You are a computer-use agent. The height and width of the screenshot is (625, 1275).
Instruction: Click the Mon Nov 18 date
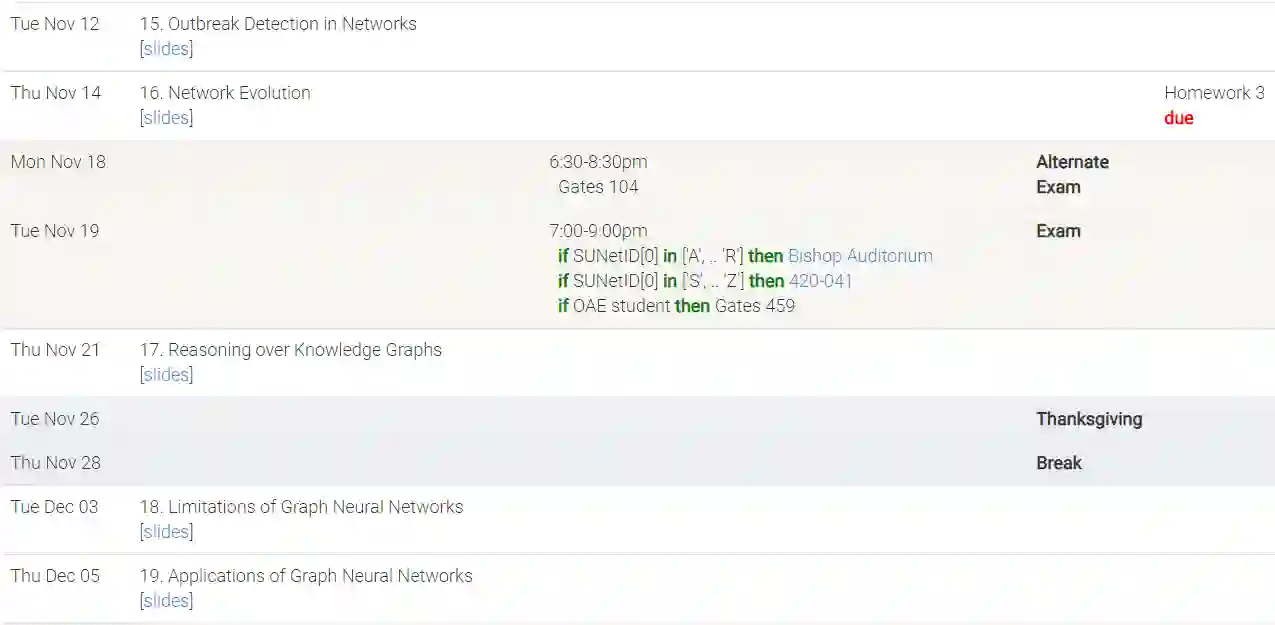click(58, 162)
